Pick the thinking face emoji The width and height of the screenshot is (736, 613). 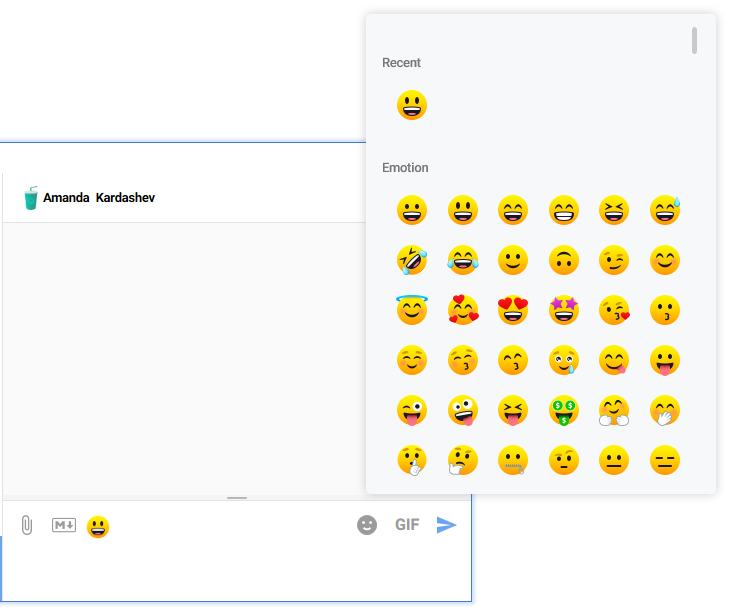coord(463,460)
